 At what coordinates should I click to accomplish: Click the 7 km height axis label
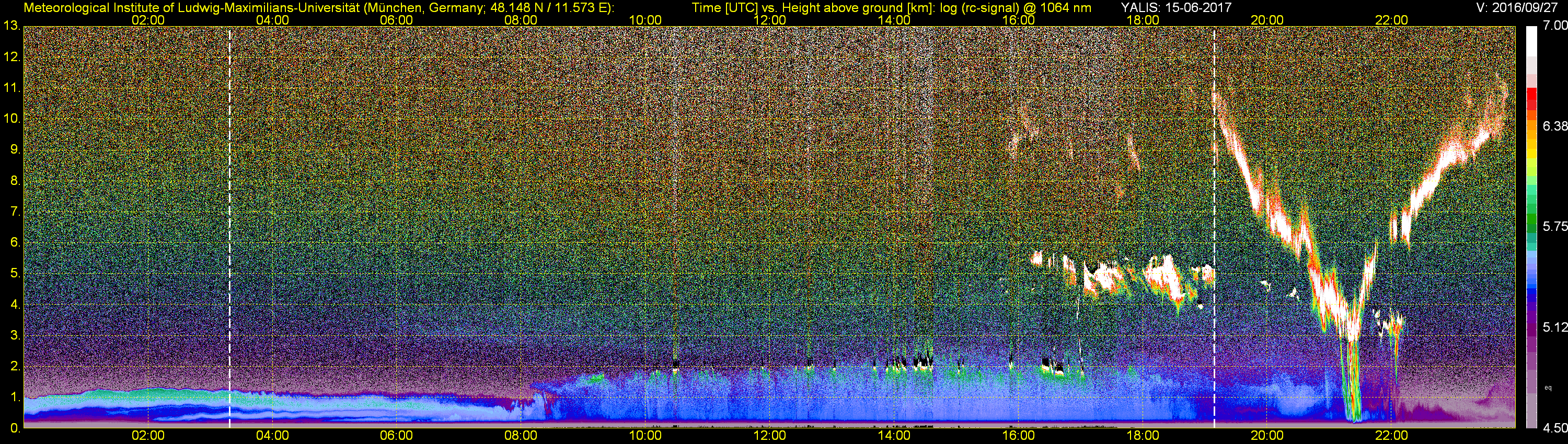(x=15, y=212)
